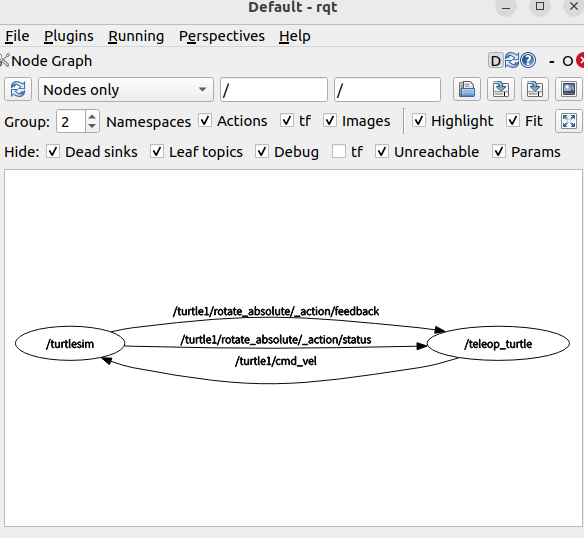Click the /turtle1/cmd_vel edge label
The image size is (584, 538).
[276, 361]
